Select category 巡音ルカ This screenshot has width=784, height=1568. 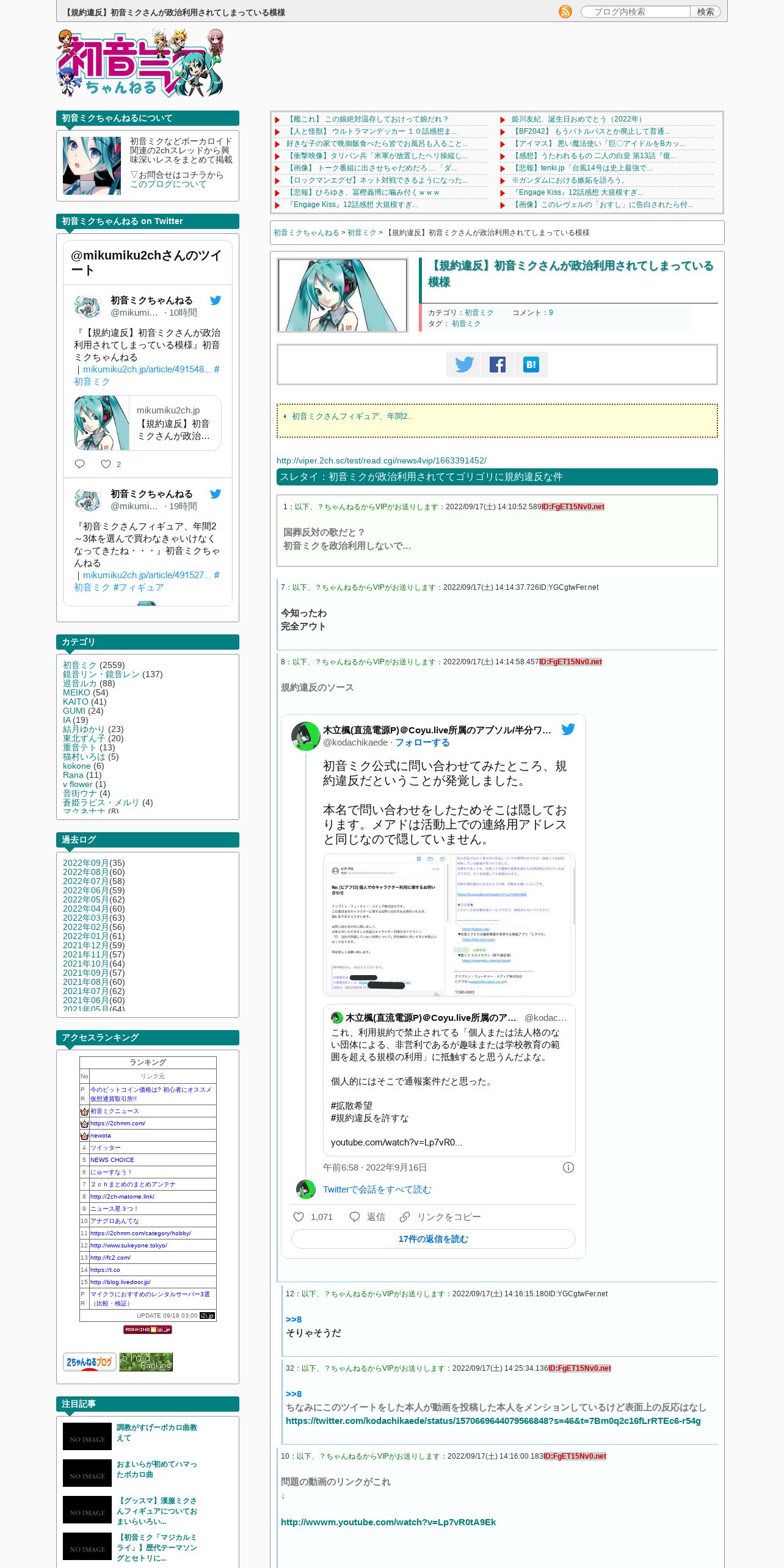pos(79,683)
